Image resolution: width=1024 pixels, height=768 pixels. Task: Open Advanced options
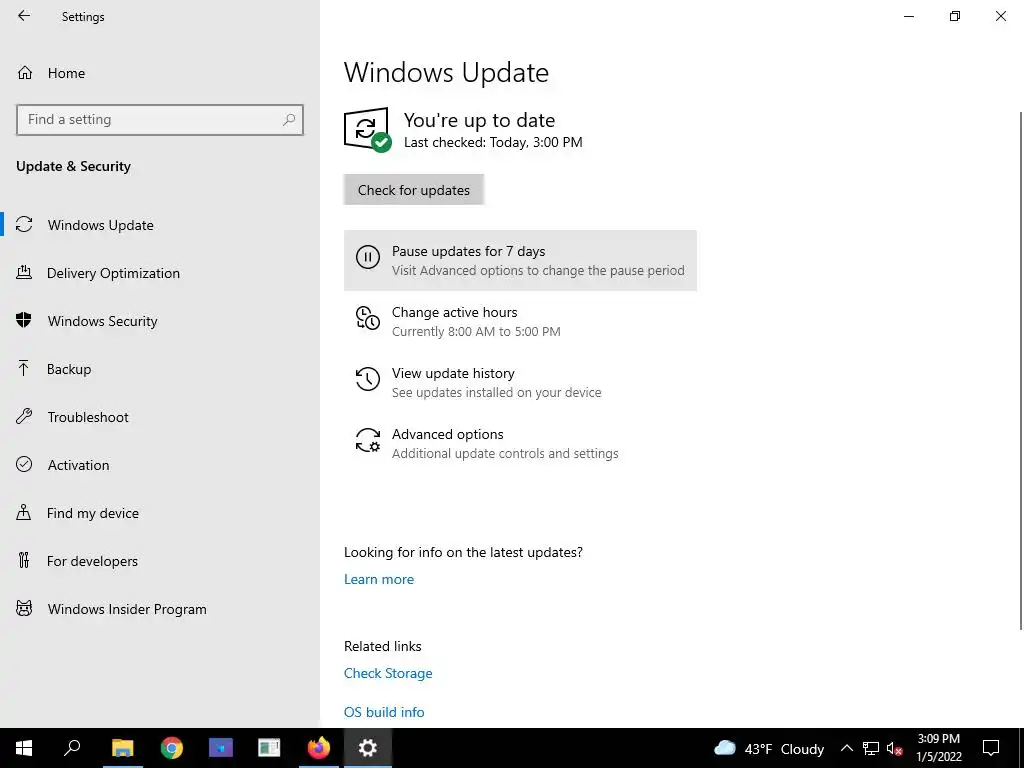[x=520, y=443]
